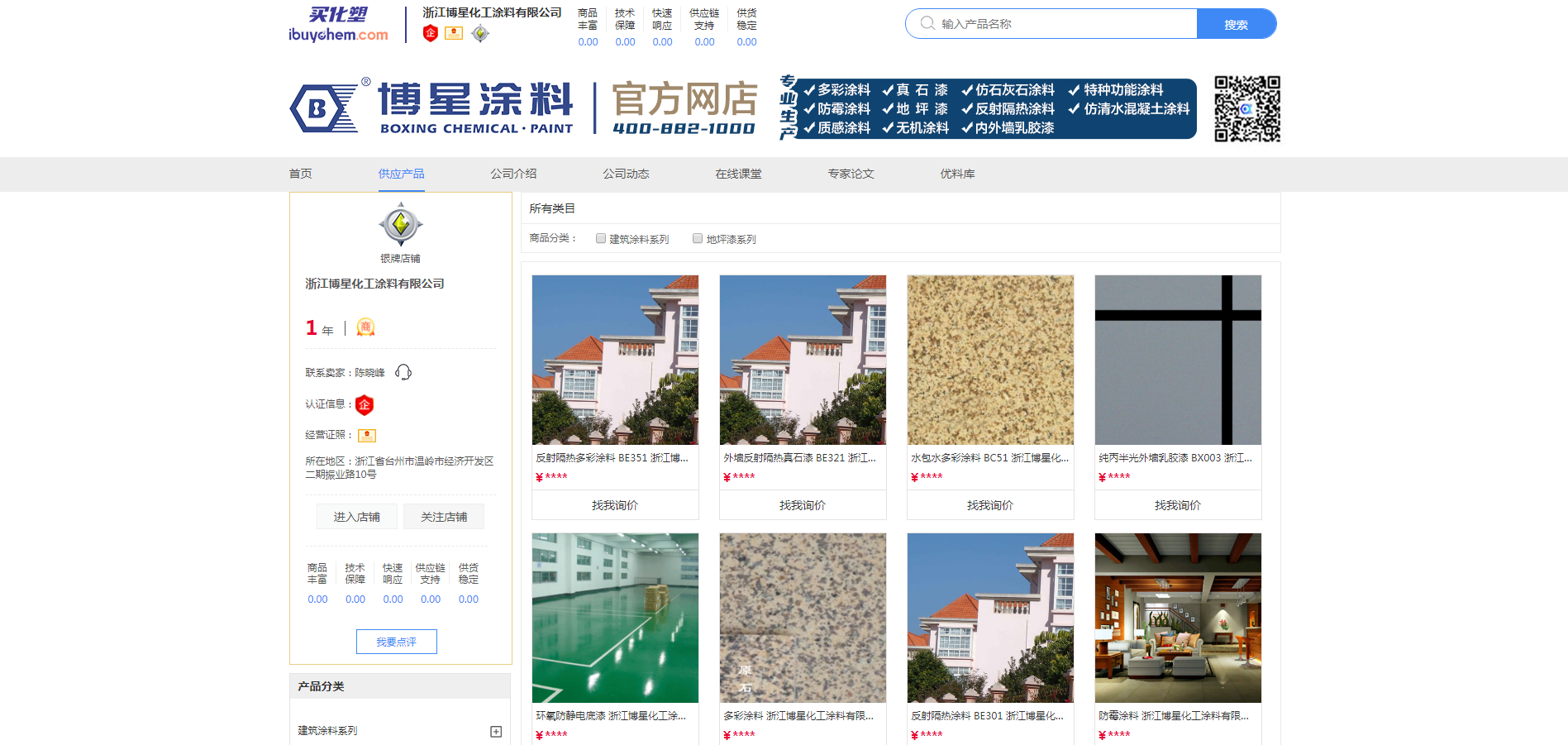Image resolution: width=1568 pixels, height=745 pixels.
Task: Click the 水包水多彩涂料 BC51 title link
Action: pos(989,457)
